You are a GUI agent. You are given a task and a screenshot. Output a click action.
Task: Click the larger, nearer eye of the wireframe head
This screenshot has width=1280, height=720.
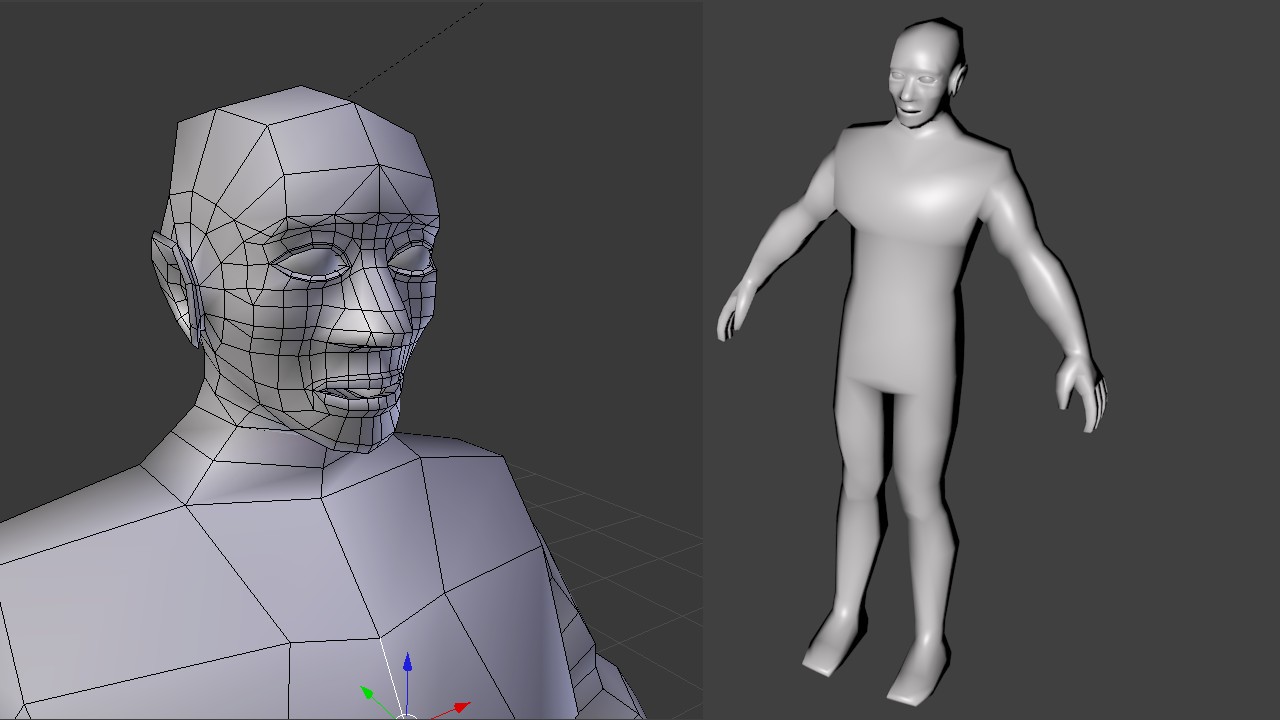click(x=312, y=264)
